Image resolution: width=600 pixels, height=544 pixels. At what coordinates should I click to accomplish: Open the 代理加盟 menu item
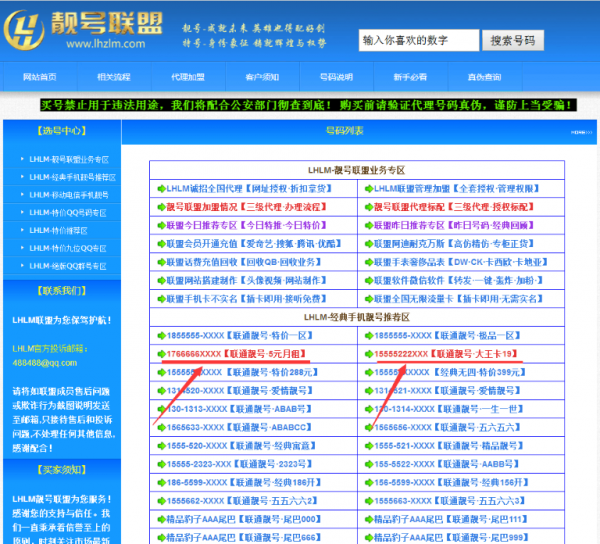point(188,77)
